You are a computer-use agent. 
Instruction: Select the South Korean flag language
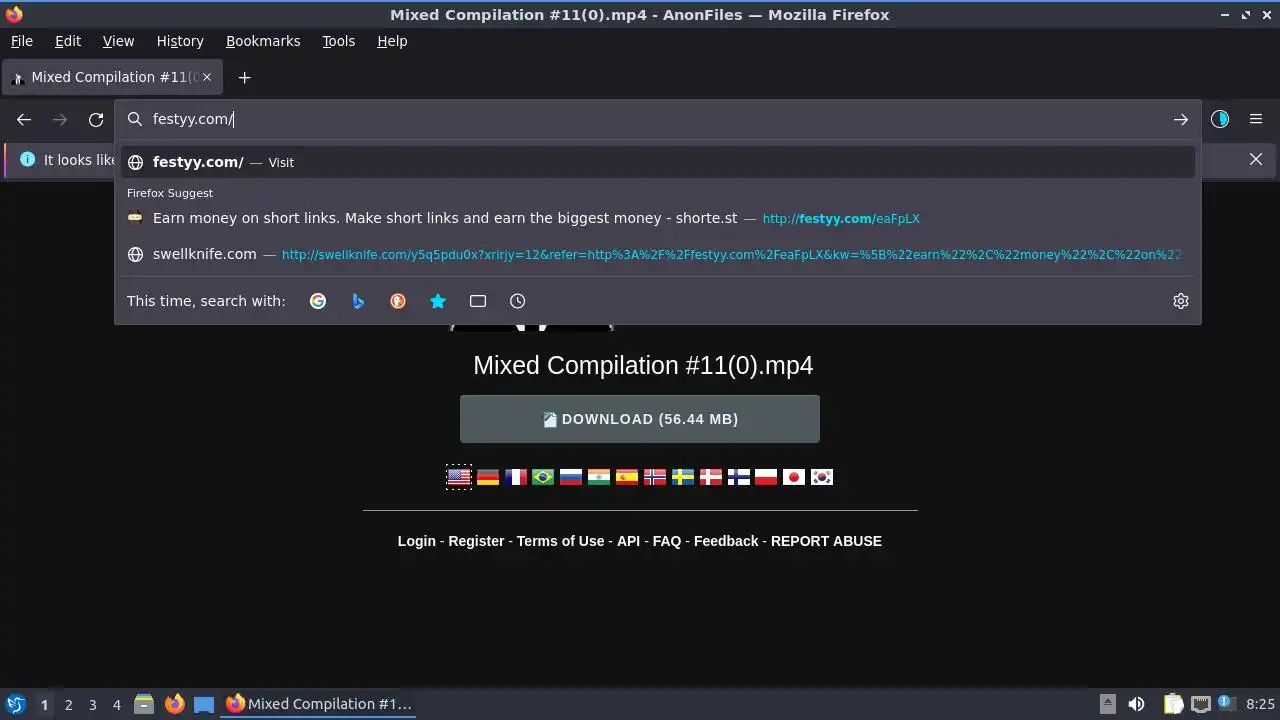click(x=822, y=477)
